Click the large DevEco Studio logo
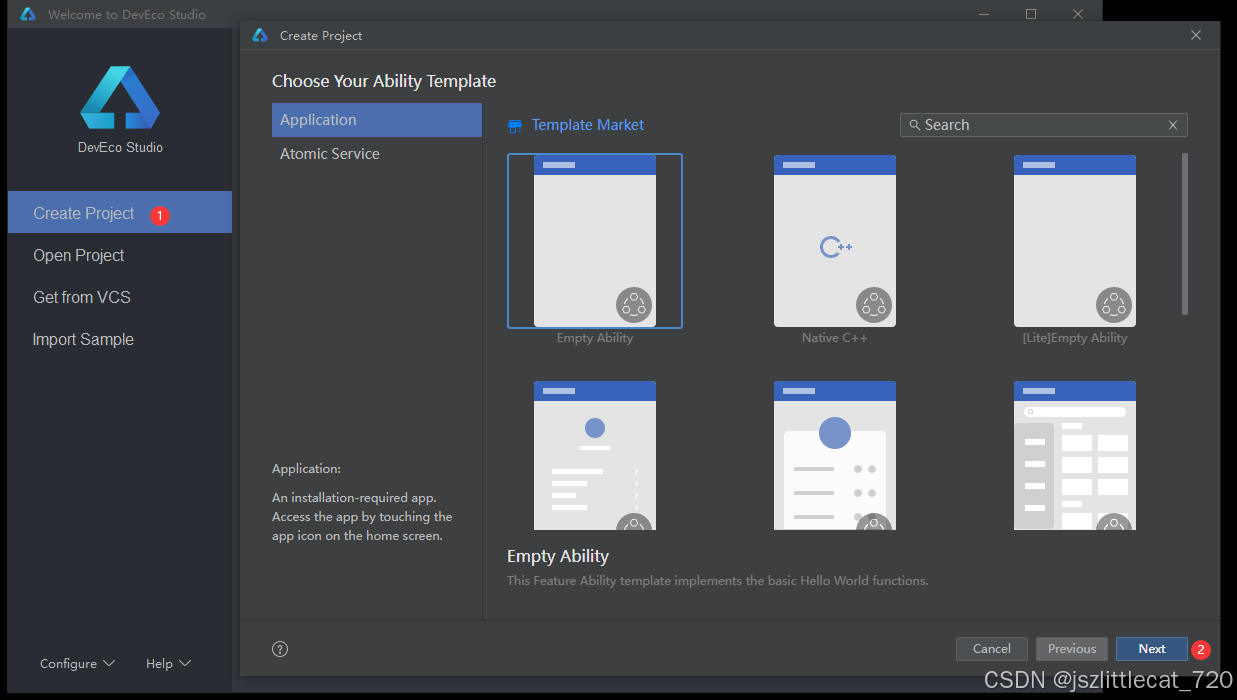This screenshot has width=1237, height=700. [x=120, y=97]
